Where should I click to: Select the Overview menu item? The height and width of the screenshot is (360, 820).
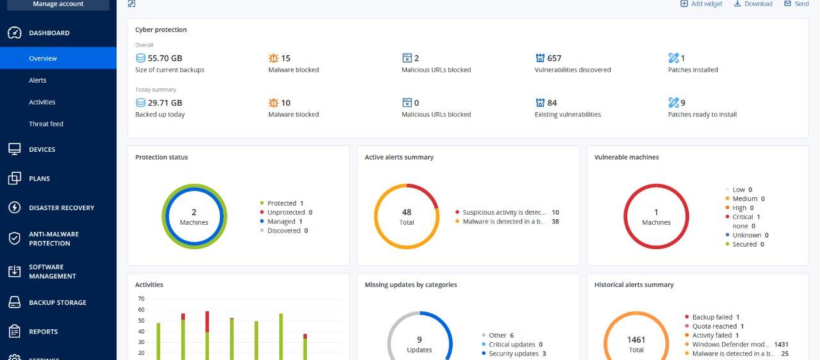[58, 58]
